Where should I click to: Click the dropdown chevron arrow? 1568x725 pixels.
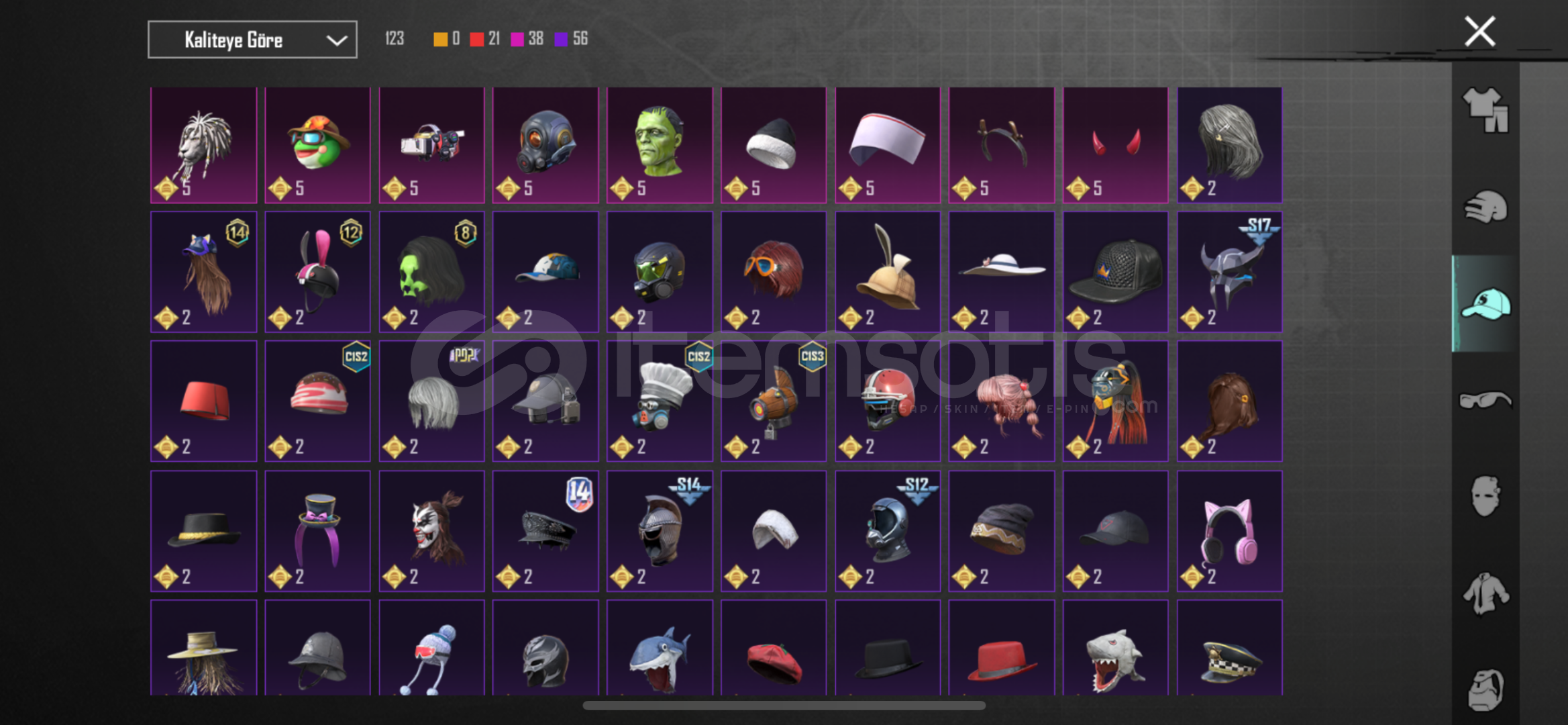336,40
